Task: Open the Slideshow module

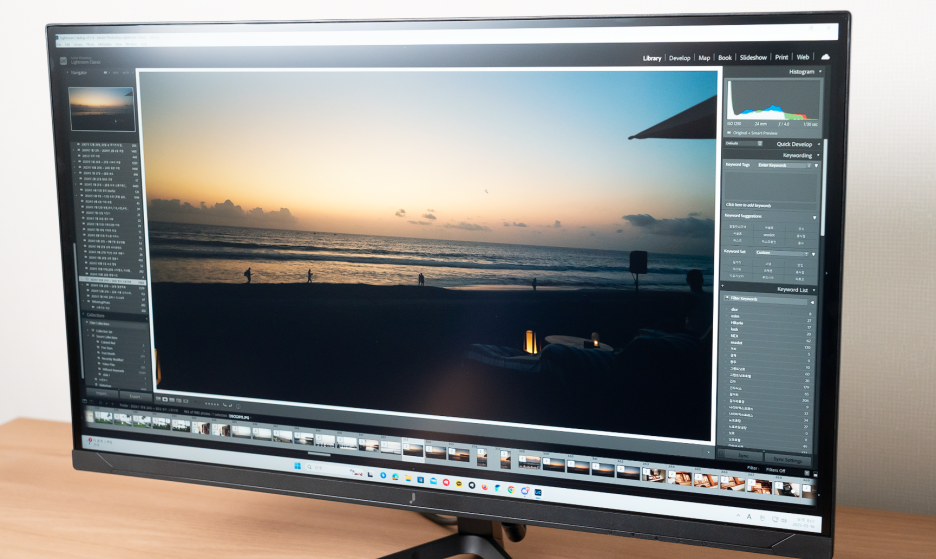Action: pos(753,58)
